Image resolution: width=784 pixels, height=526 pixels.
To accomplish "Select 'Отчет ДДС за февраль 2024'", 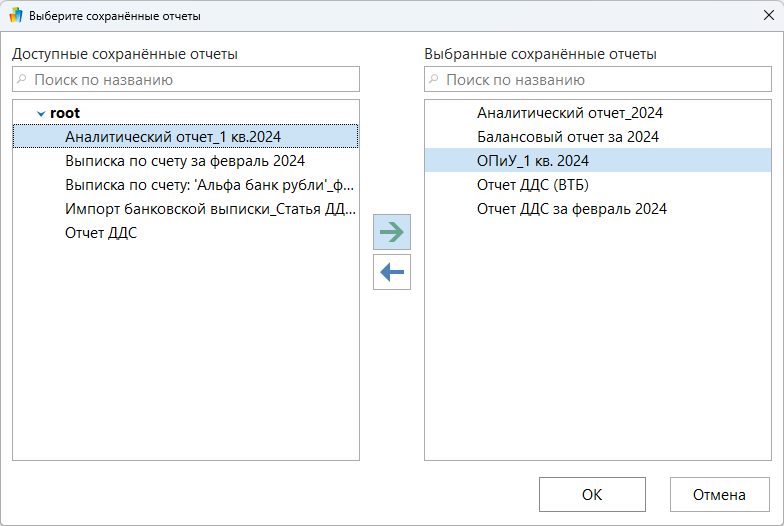I will pos(571,209).
